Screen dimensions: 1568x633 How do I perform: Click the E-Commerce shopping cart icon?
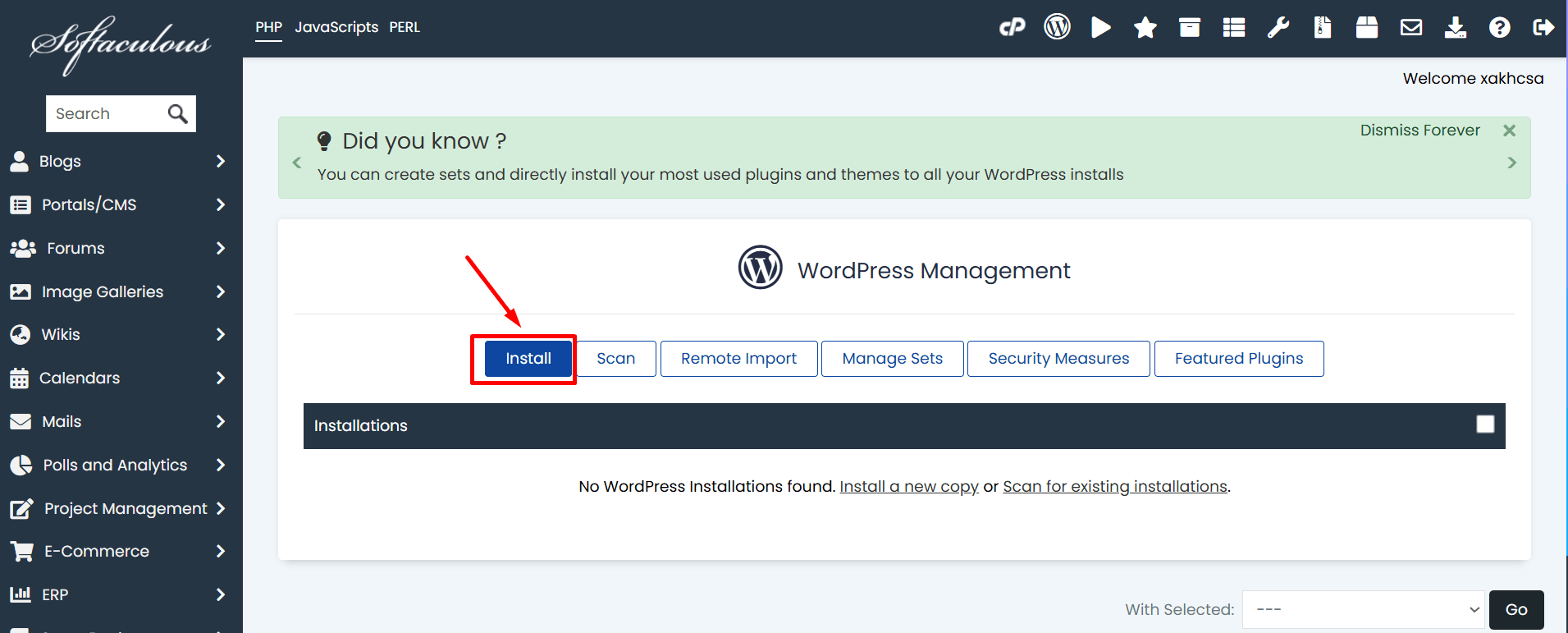pyautogui.click(x=22, y=551)
